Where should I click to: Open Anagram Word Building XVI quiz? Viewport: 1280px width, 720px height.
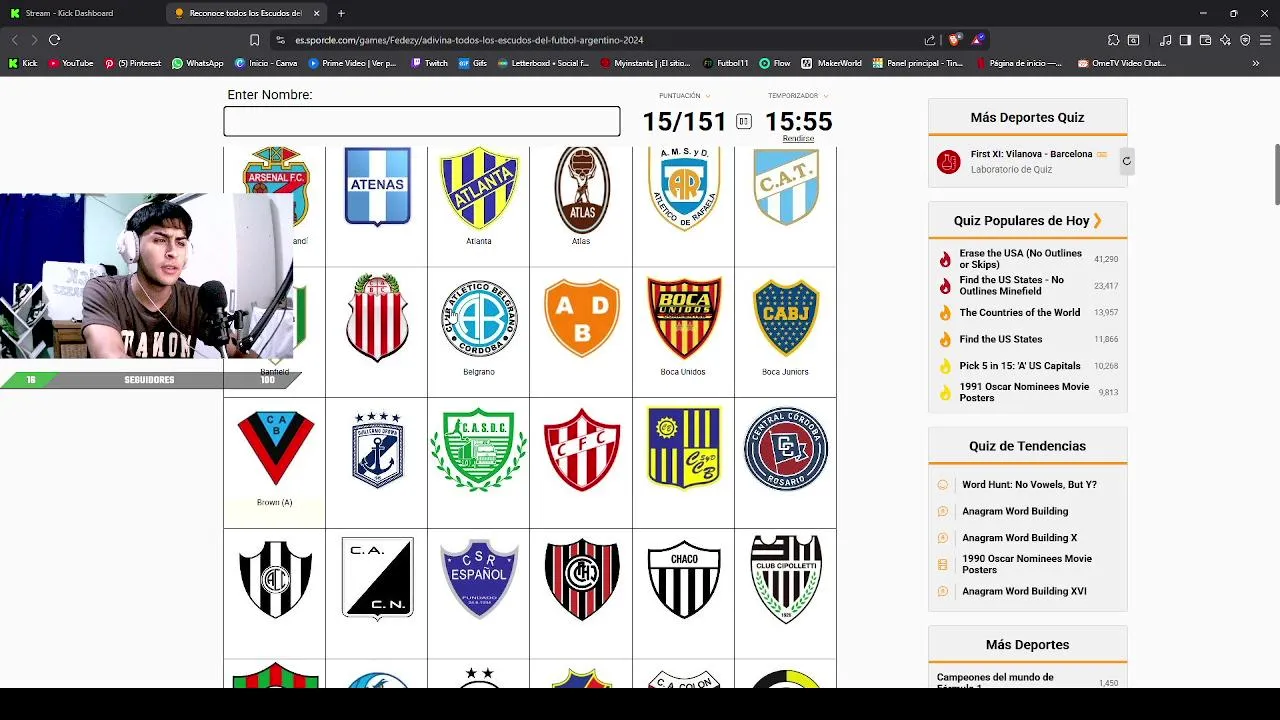point(1024,591)
